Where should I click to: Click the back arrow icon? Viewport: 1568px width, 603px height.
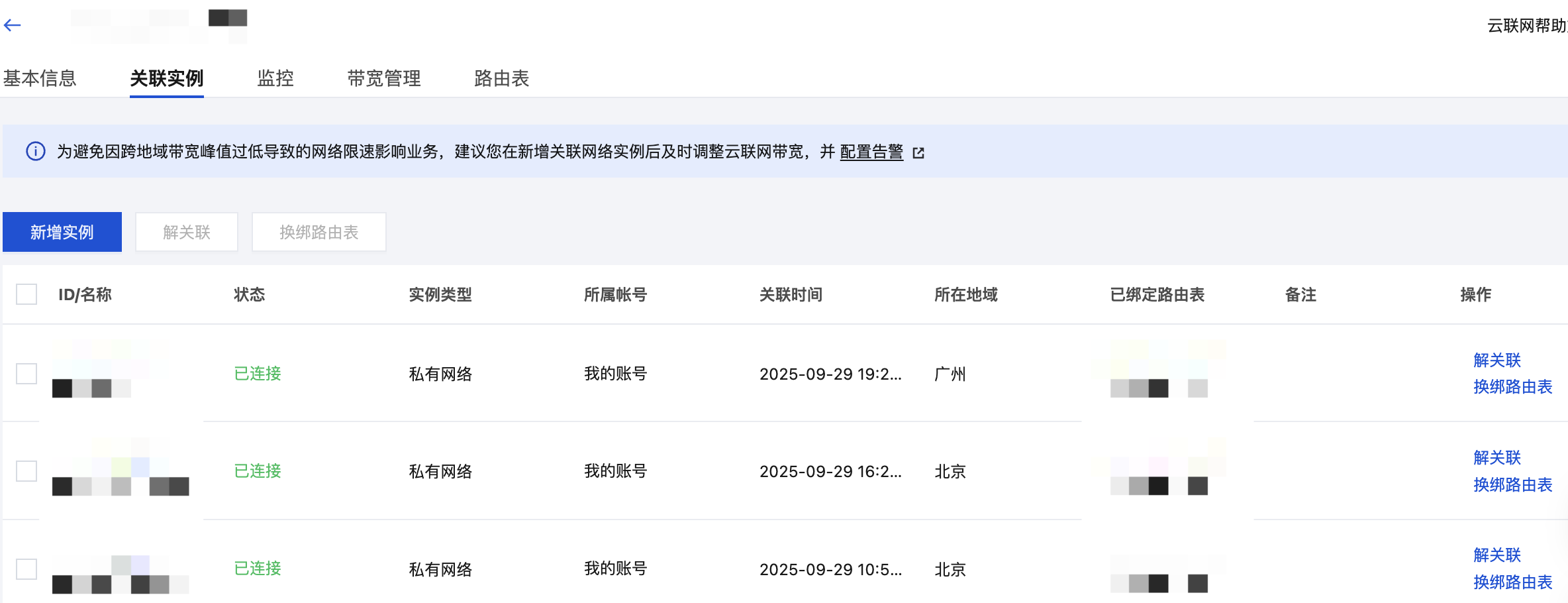coord(13,26)
